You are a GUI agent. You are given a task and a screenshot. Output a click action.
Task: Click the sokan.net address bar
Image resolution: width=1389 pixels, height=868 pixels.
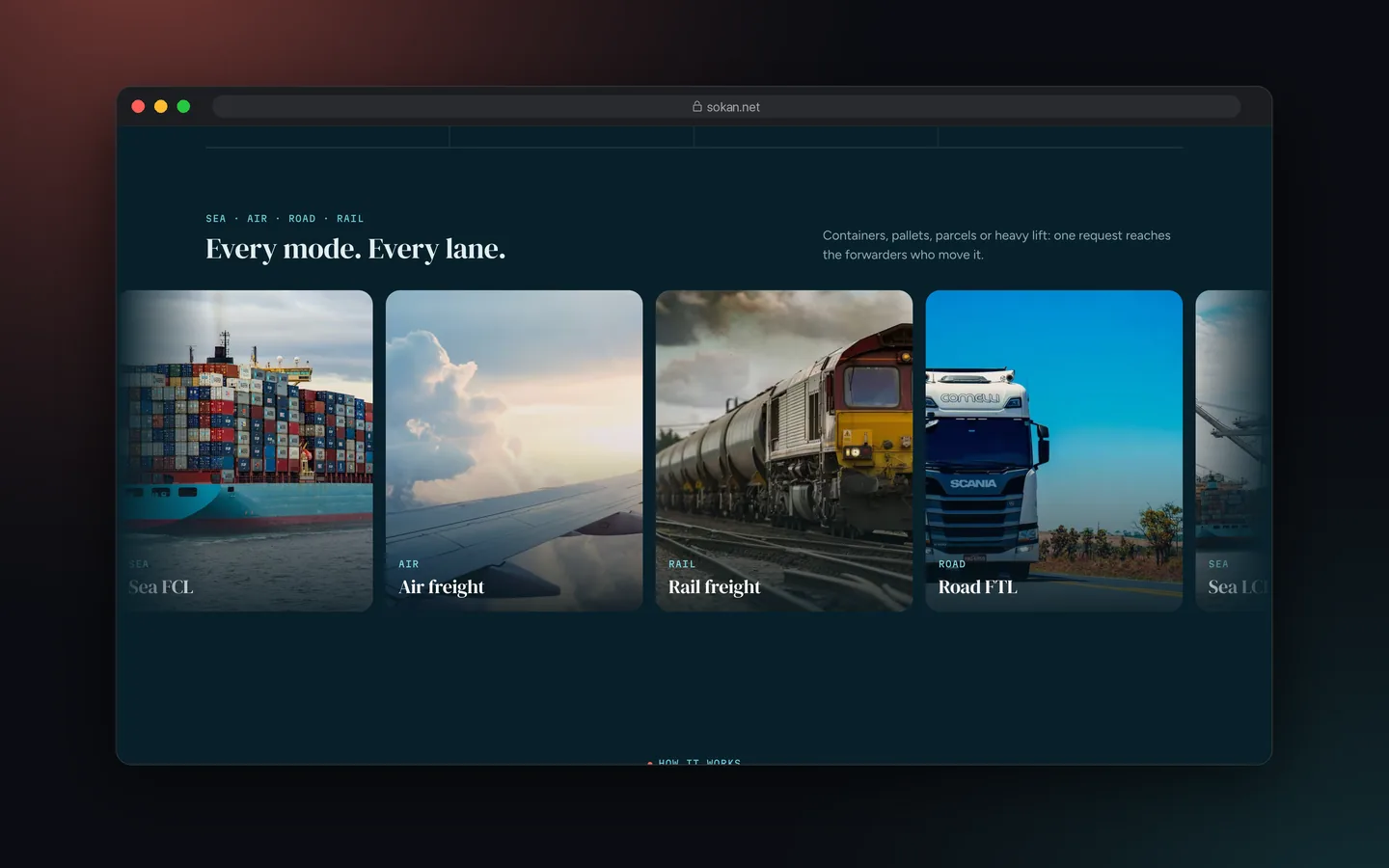(x=726, y=107)
